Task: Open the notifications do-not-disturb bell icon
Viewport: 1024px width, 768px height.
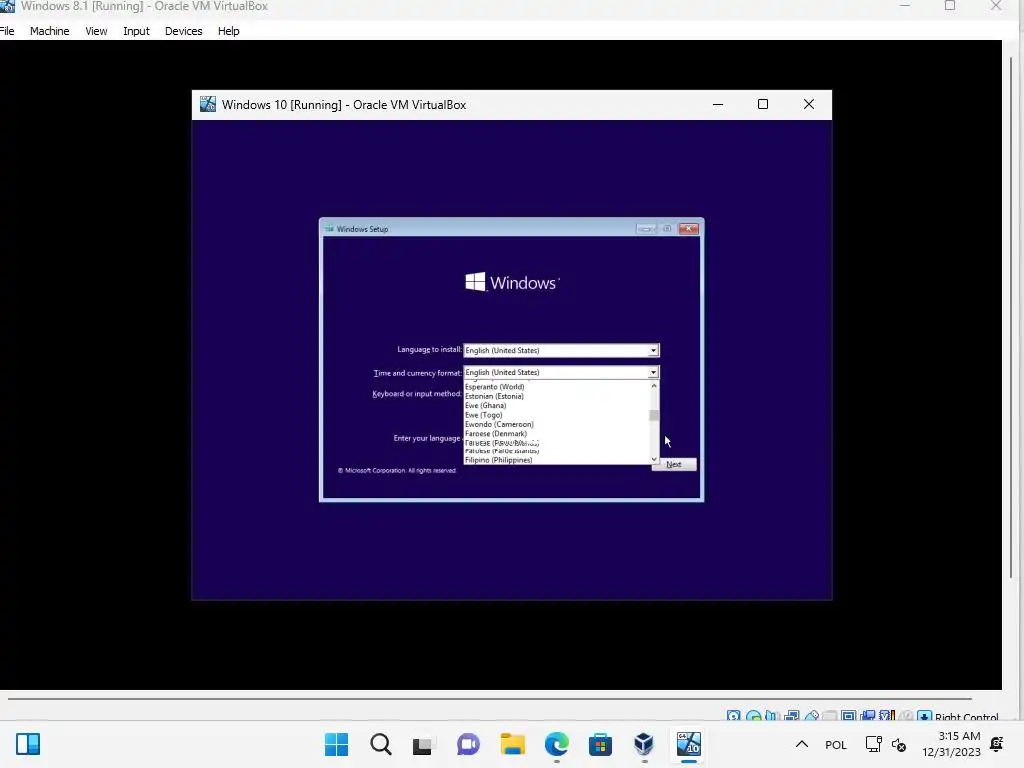Action: pos(997,744)
